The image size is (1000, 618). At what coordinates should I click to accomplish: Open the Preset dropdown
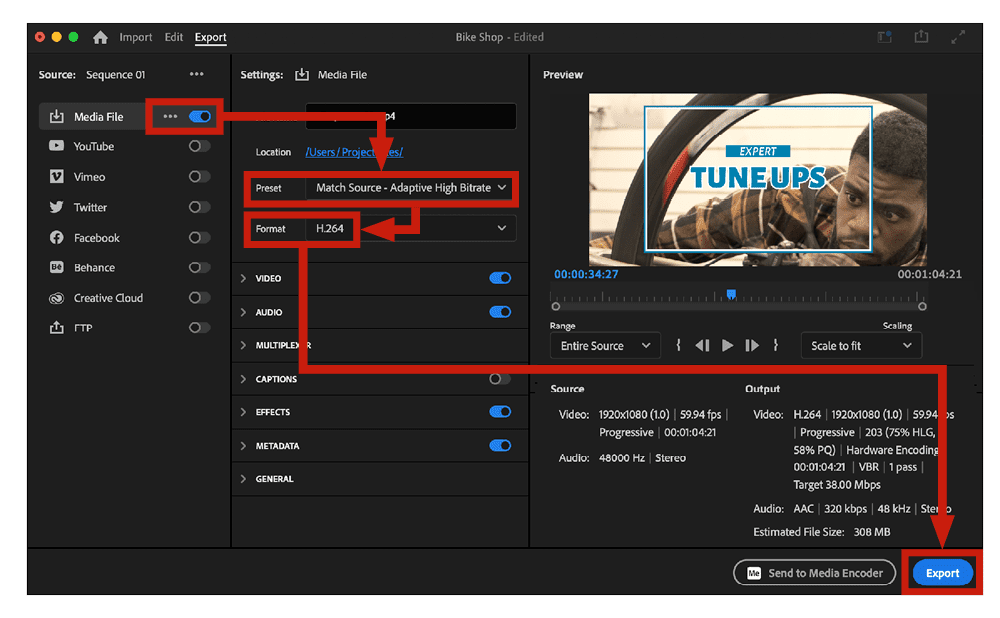(411, 188)
